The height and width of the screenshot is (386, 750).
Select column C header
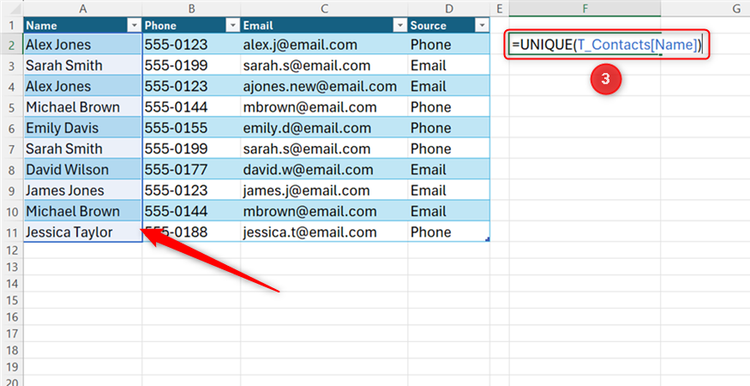point(324,8)
